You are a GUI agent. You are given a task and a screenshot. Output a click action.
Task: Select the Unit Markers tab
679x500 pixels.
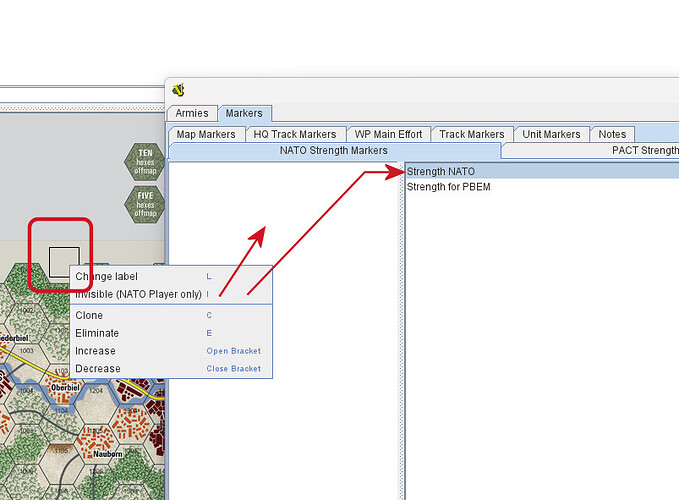coord(551,134)
